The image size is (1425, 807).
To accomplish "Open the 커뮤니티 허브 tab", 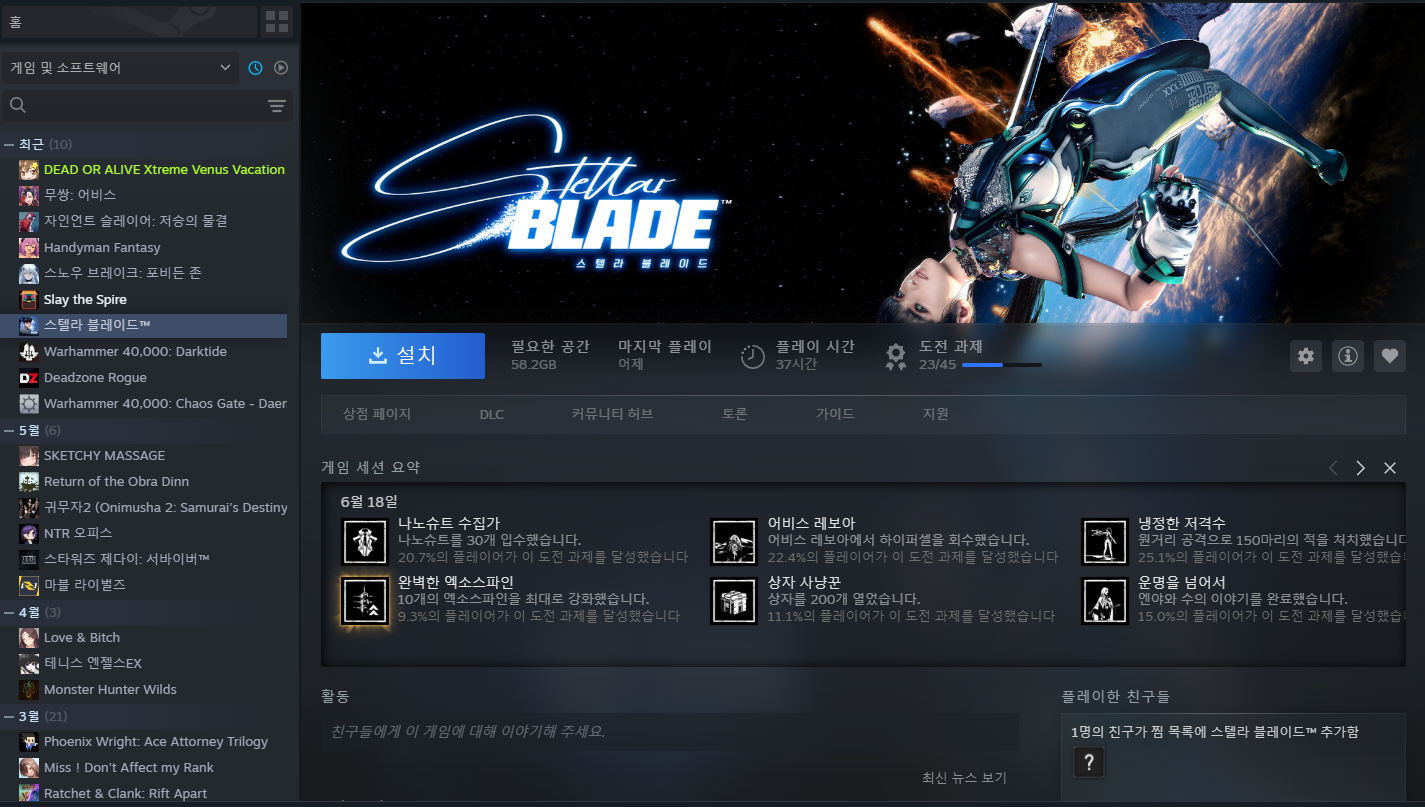I will [x=613, y=413].
